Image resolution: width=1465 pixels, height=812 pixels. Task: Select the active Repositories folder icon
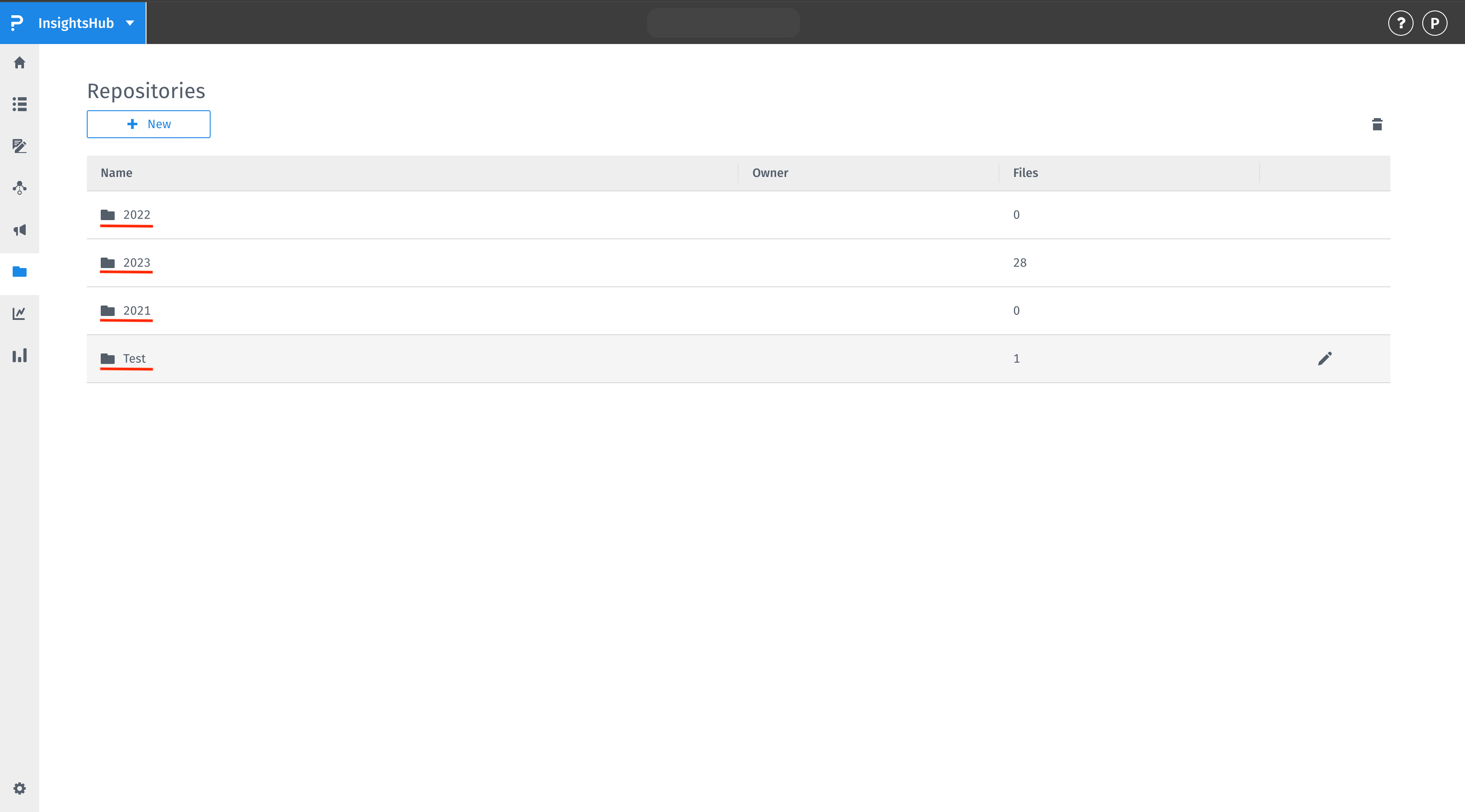coord(19,272)
